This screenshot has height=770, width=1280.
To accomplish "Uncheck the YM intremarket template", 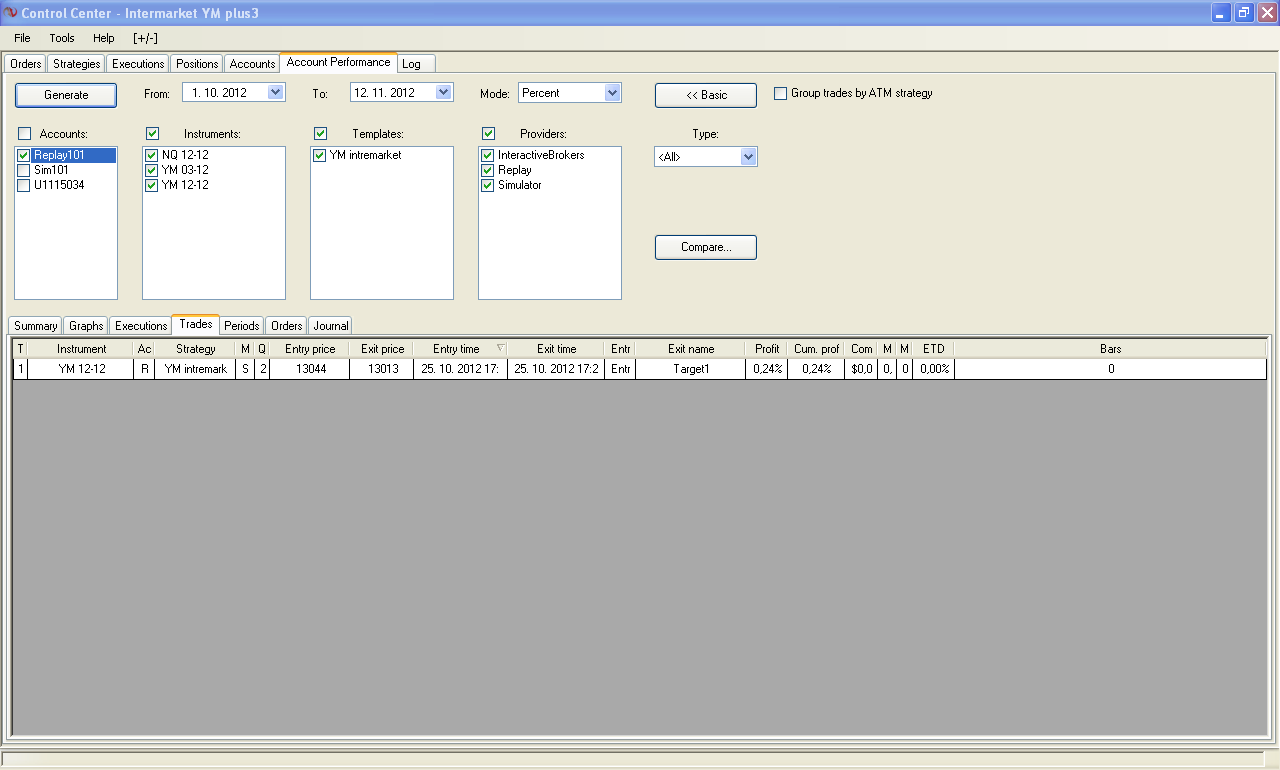I will point(319,155).
